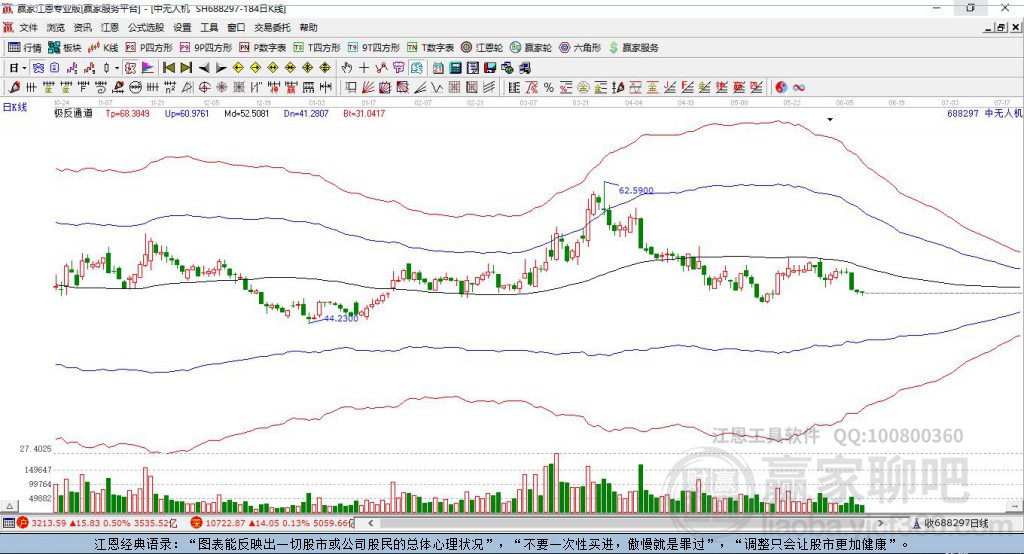Click the n² square tool icon
1024x554 pixels.
pyautogui.click(x=170, y=87)
